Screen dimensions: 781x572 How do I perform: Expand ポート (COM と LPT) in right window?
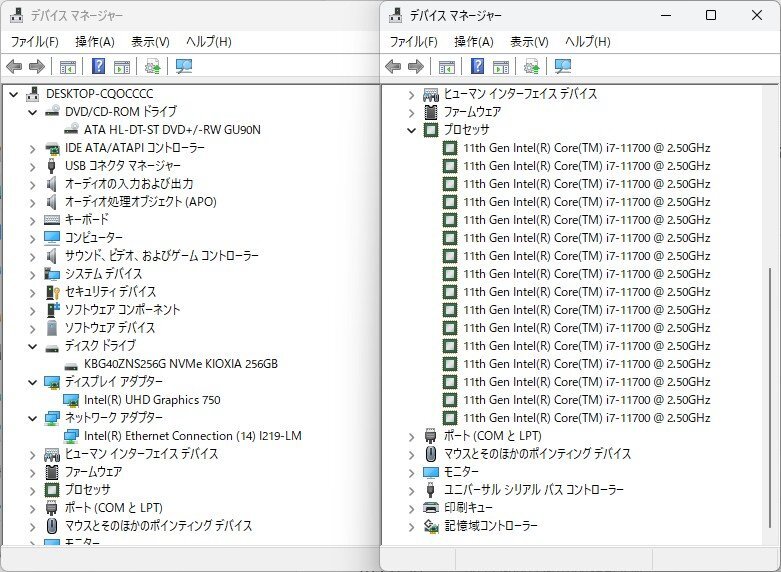pos(411,436)
